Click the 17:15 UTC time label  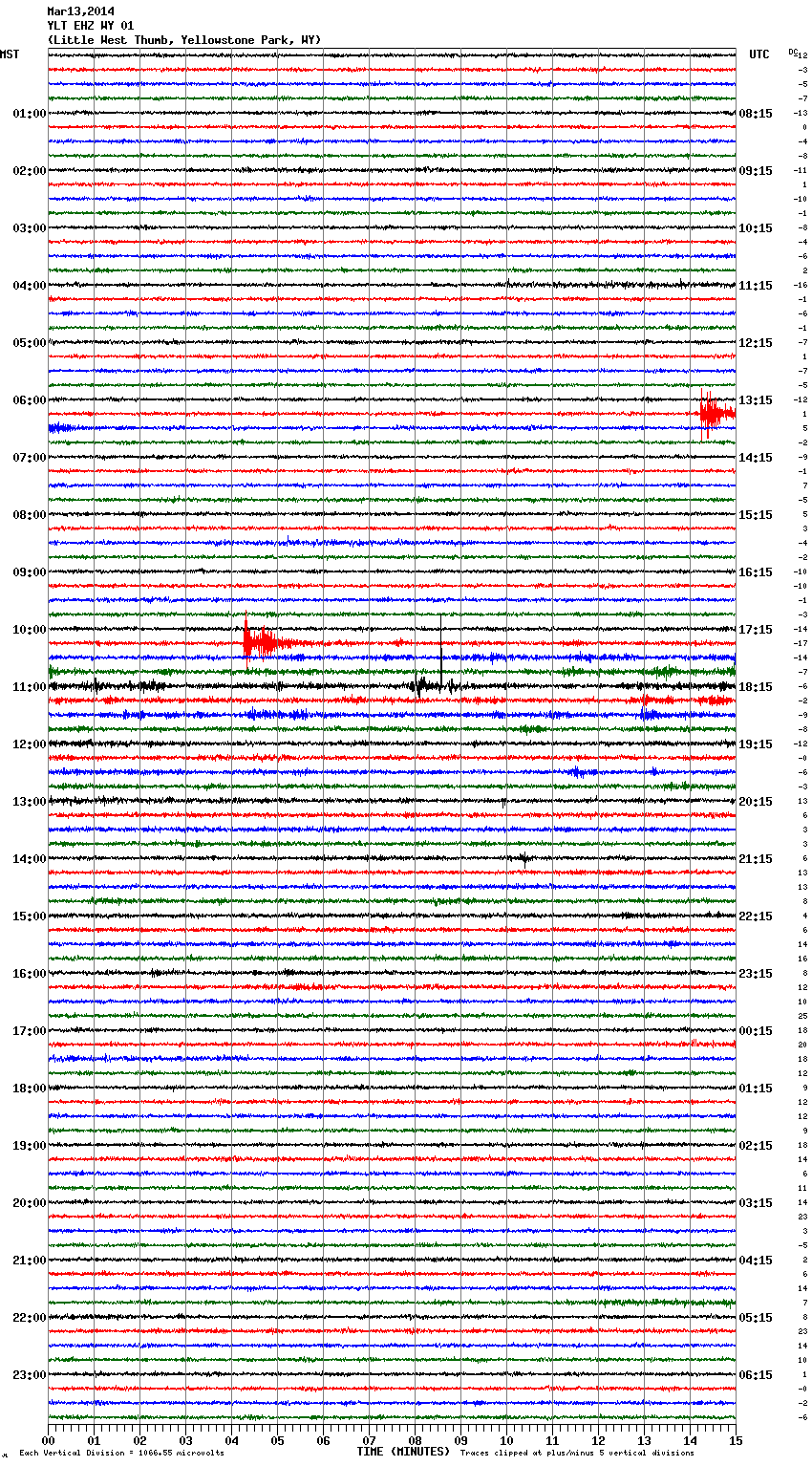point(756,630)
